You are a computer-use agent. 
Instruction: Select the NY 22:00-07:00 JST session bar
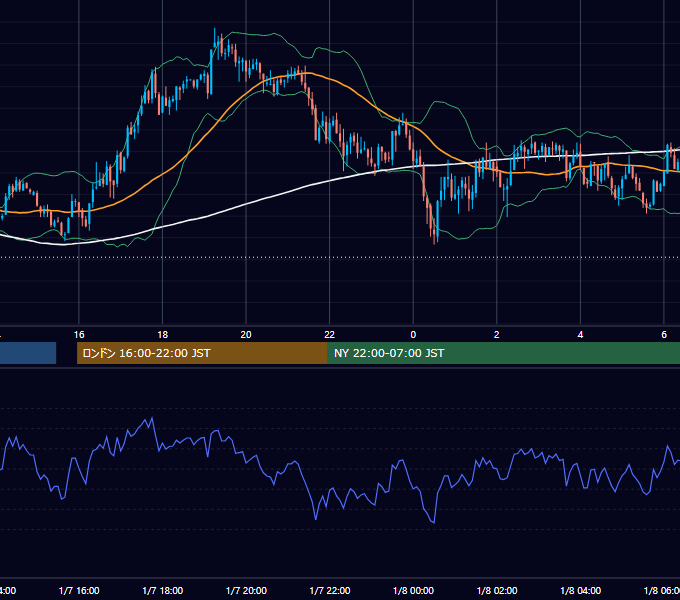pyautogui.click(x=503, y=353)
